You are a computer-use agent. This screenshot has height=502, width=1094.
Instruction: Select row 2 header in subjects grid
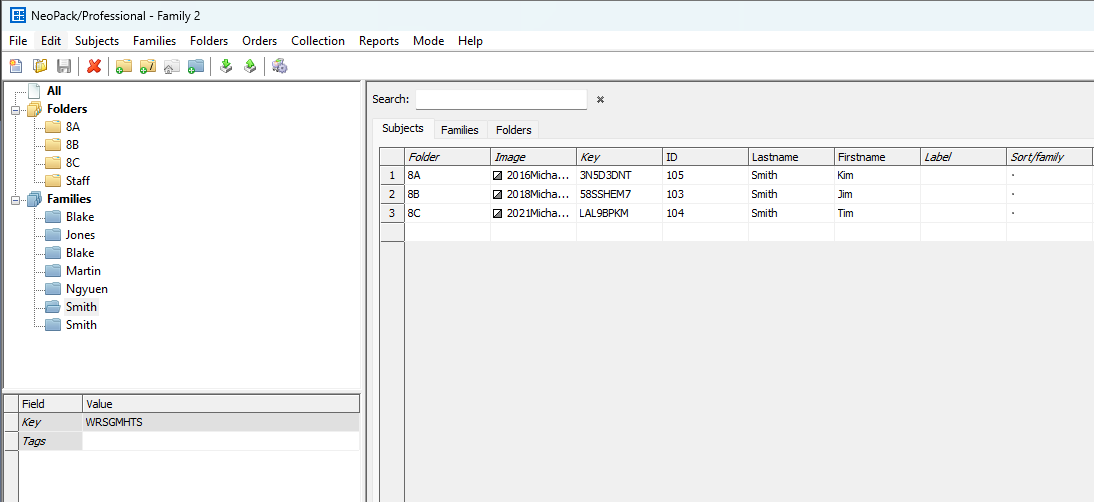(x=392, y=194)
